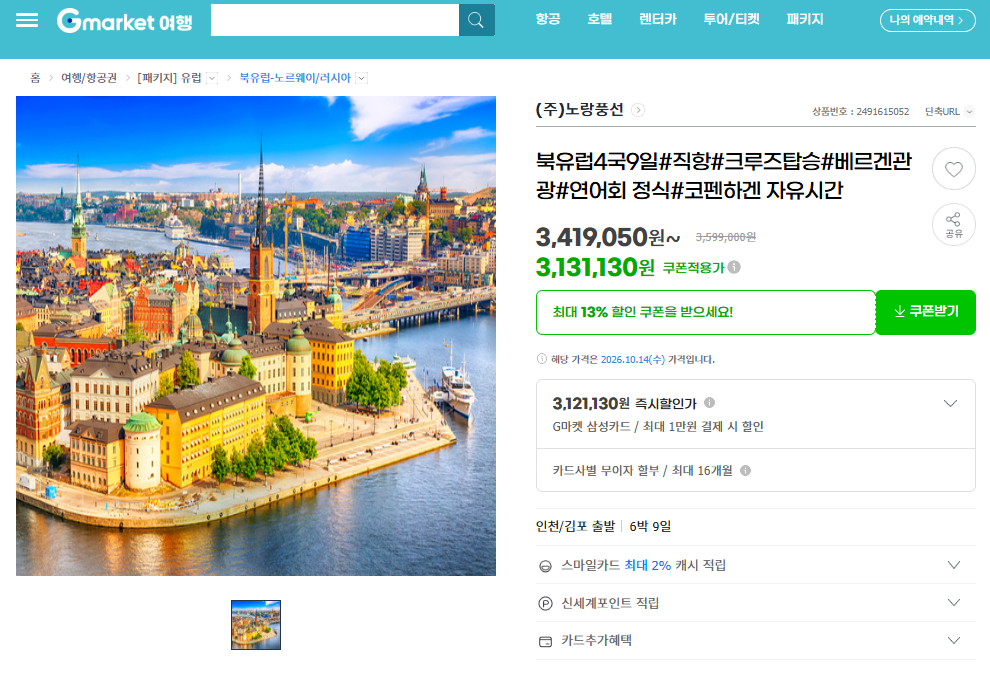Click the info icon beside 즉시할인가
The width and height of the screenshot is (990, 675).
[x=709, y=403]
